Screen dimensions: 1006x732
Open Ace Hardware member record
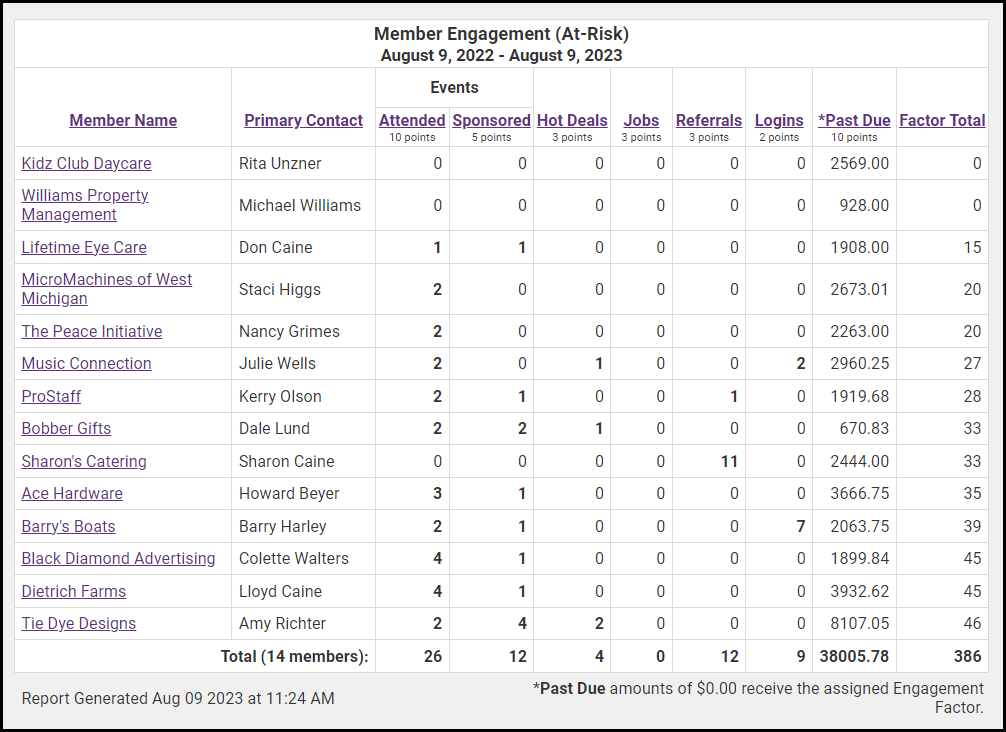[72, 493]
